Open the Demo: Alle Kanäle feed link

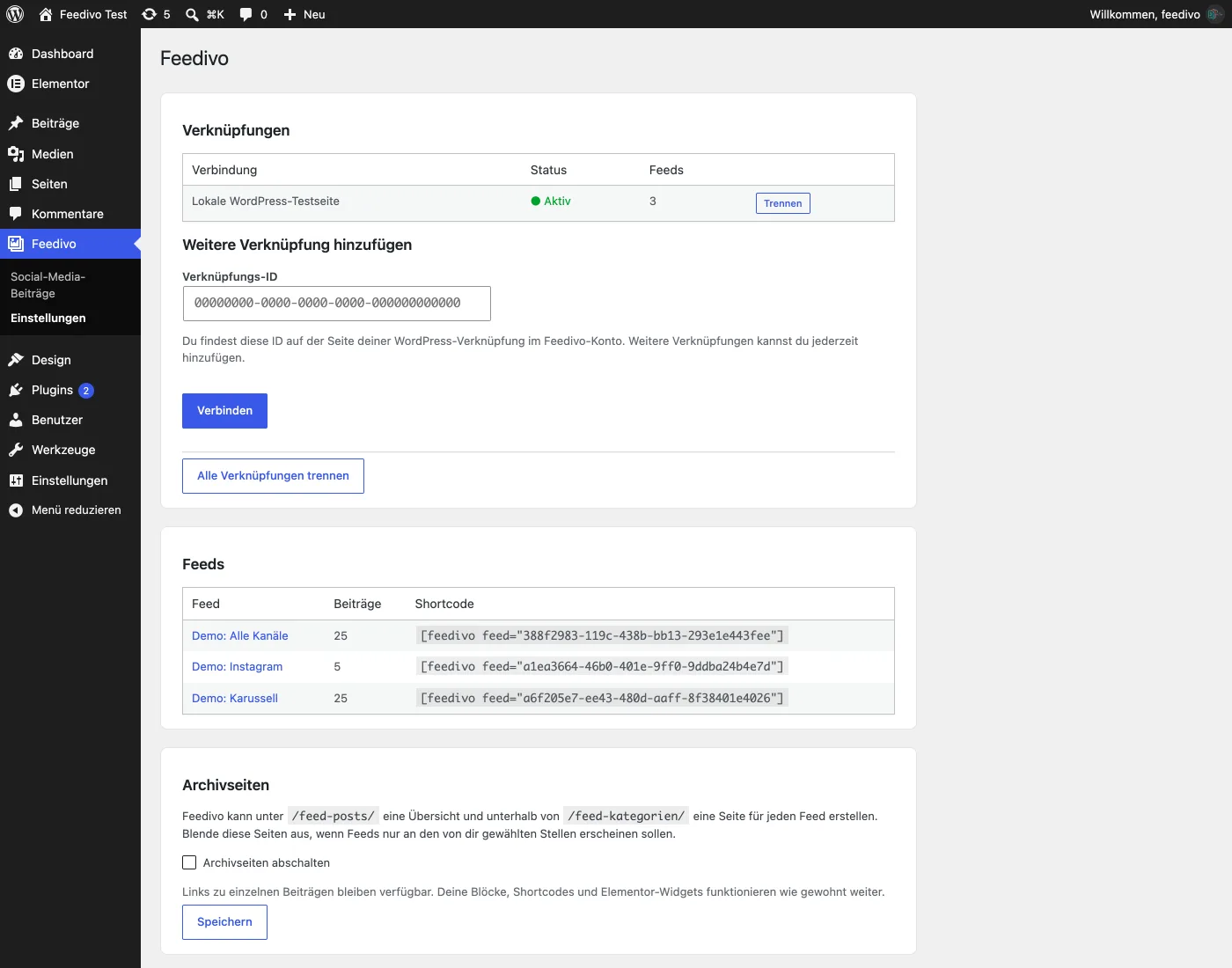click(x=240, y=635)
